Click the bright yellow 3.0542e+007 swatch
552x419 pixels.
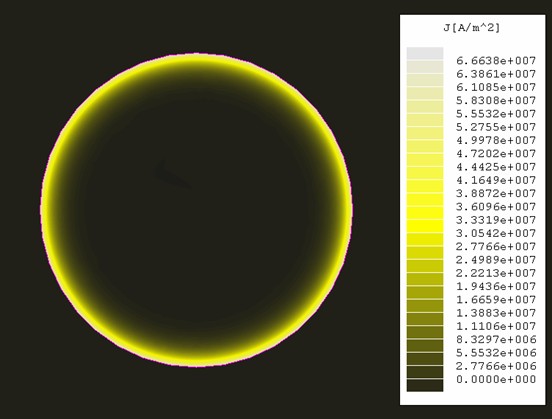click(425, 226)
